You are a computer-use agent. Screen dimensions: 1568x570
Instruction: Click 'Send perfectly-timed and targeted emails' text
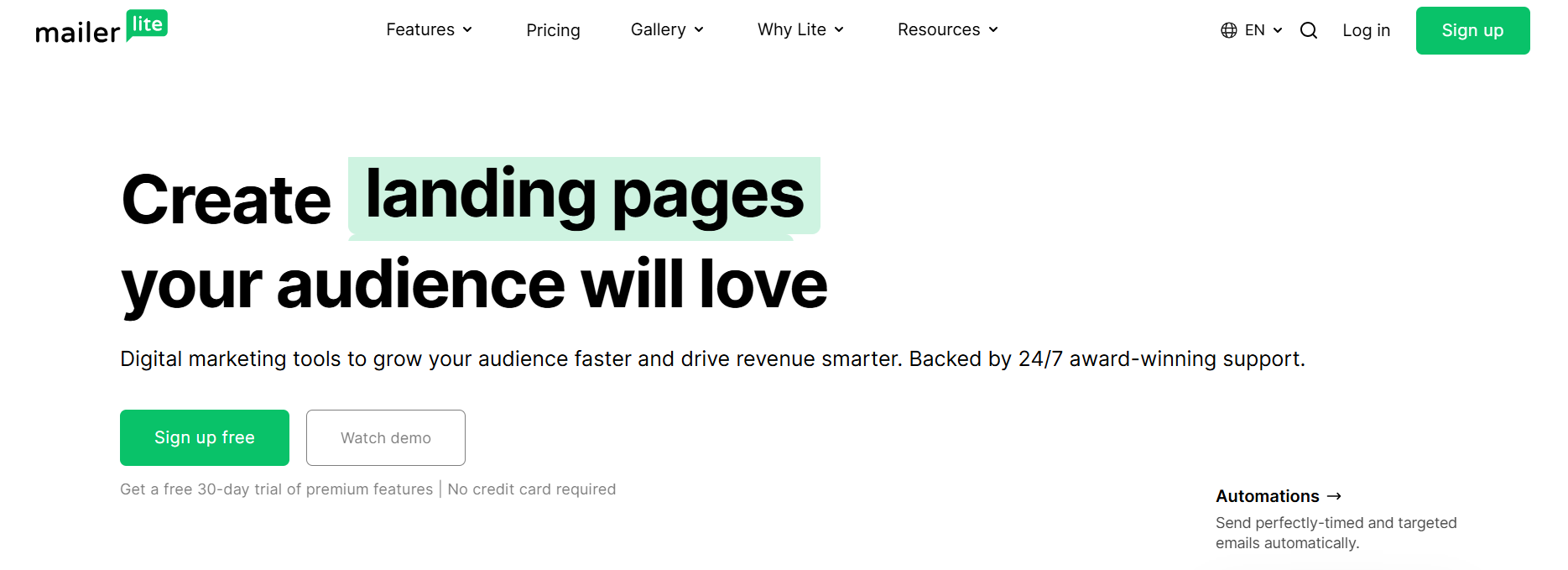[x=1336, y=533]
